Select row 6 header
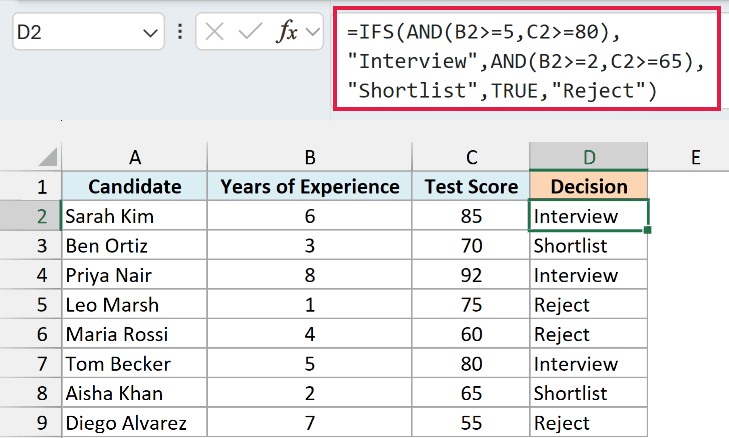 click(31, 334)
